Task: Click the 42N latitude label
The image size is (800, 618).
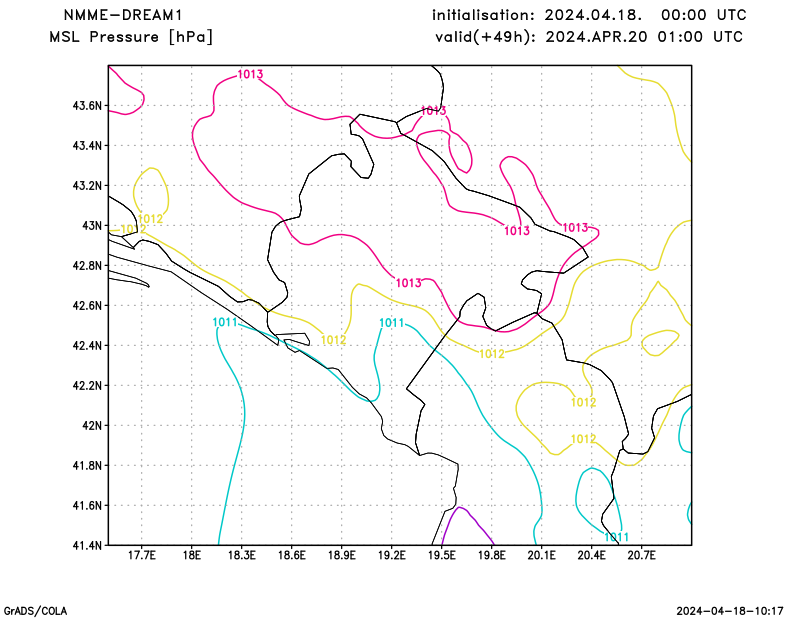Action: pyautogui.click(x=92, y=426)
